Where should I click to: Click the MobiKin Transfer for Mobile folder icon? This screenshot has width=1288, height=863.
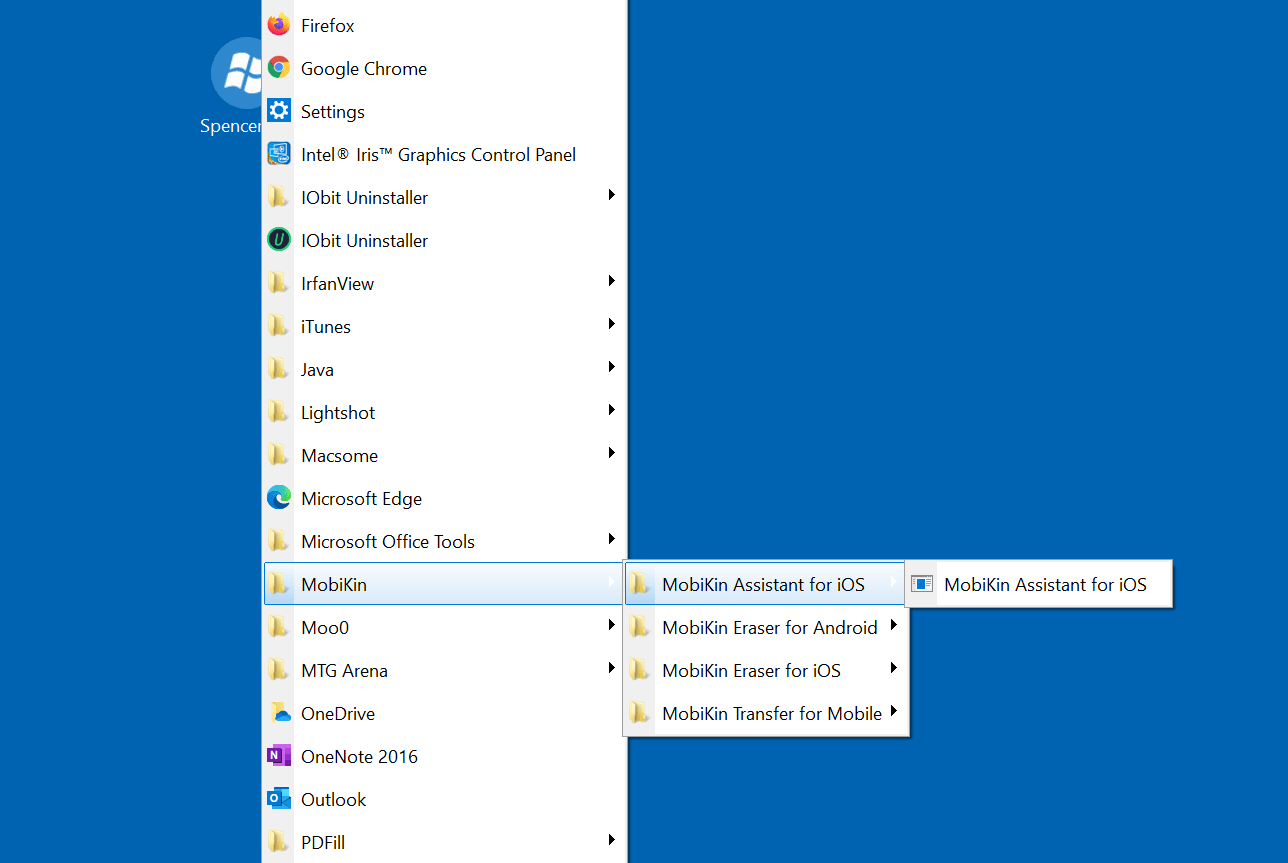click(x=640, y=713)
